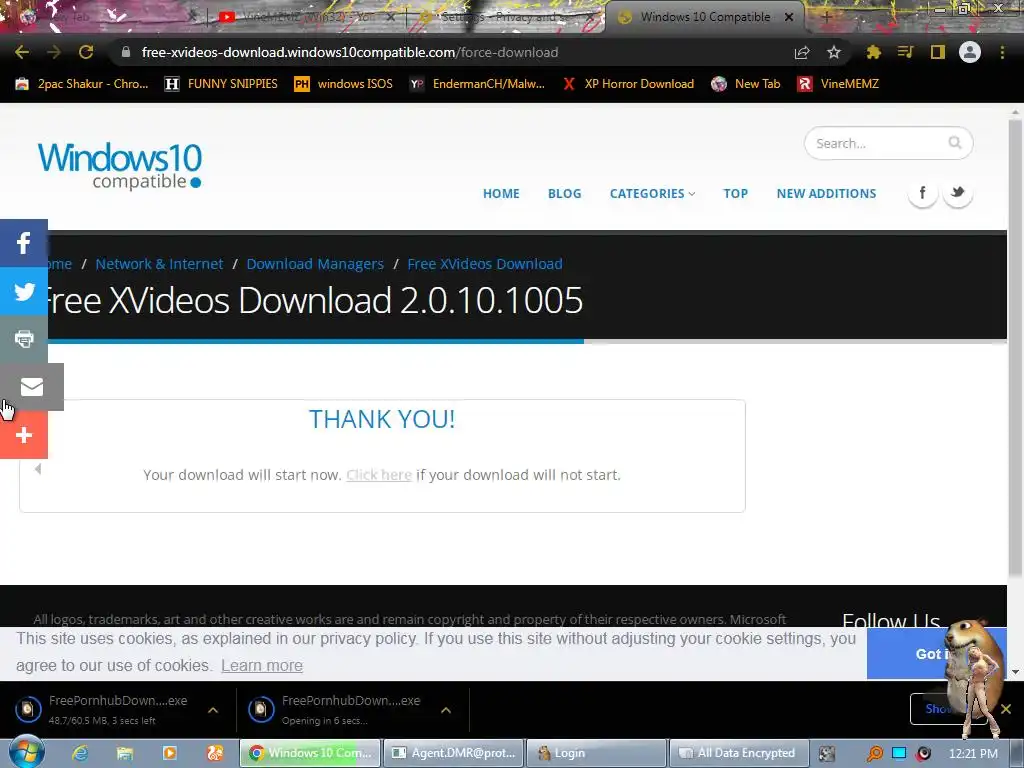This screenshot has height=768, width=1024.
Task: Click the print sidebar button
Action: pyautogui.click(x=24, y=339)
